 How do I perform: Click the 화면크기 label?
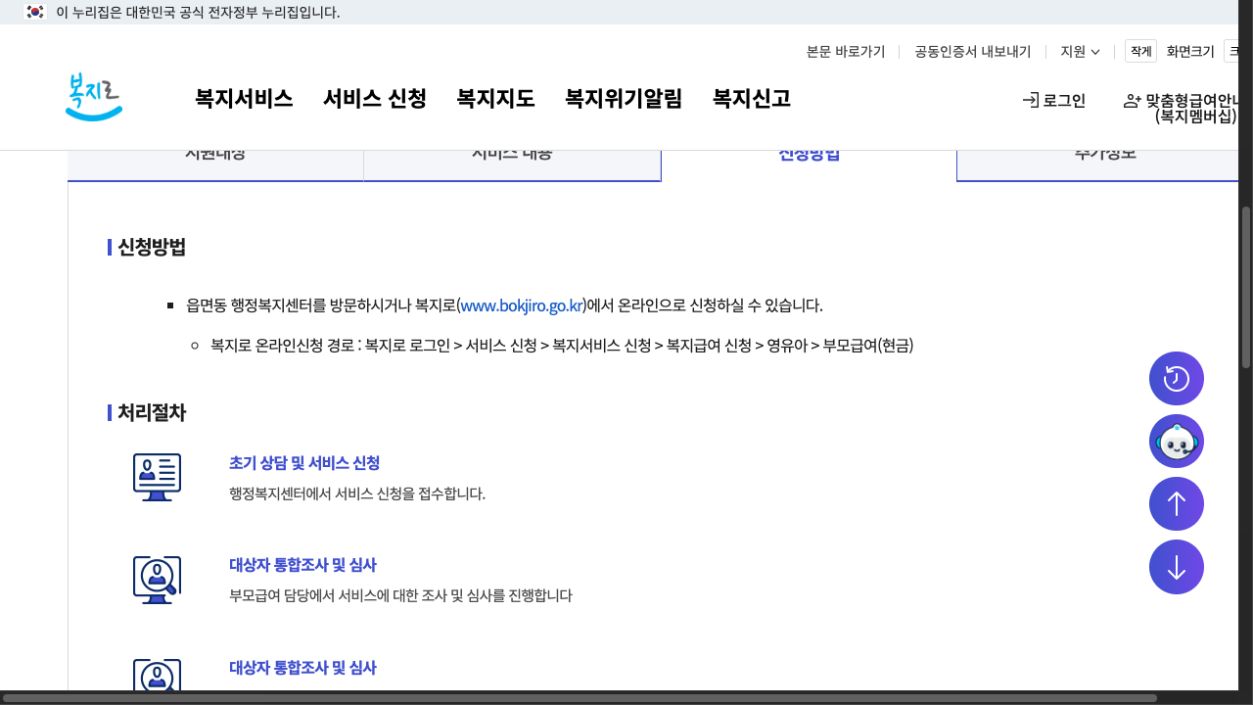point(1190,52)
